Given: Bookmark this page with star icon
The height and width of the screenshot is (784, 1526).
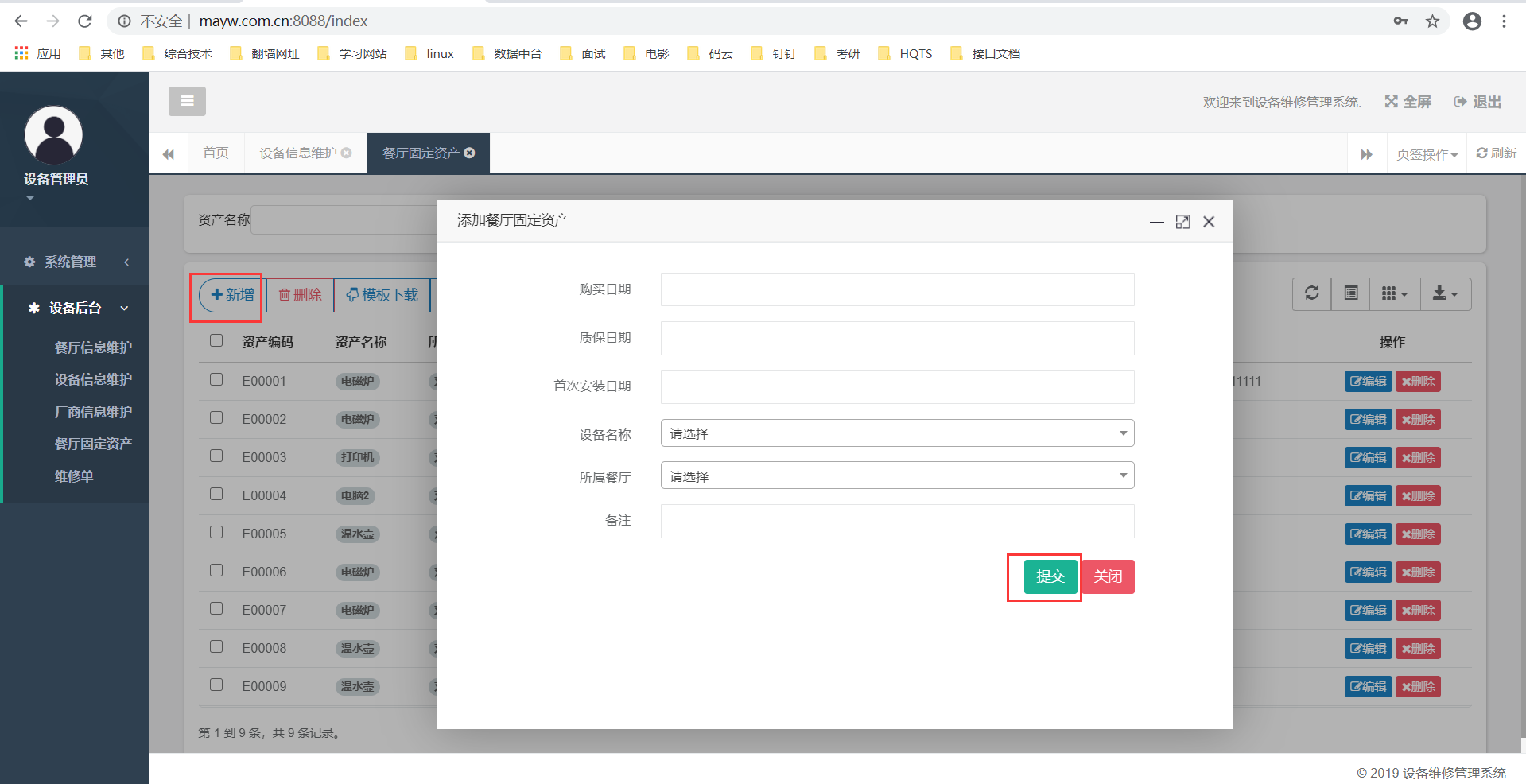Looking at the screenshot, I should tap(1432, 21).
